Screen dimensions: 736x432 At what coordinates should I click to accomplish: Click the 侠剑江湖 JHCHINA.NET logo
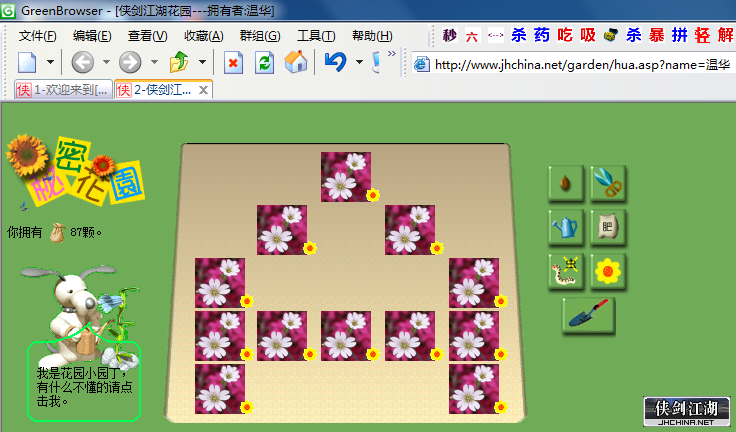[686, 411]
